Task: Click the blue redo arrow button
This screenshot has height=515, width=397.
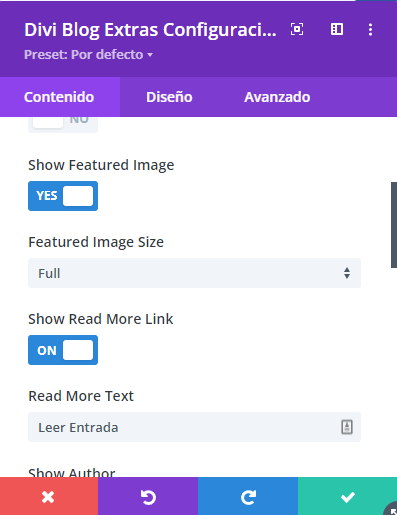Action: pos(248,496)
